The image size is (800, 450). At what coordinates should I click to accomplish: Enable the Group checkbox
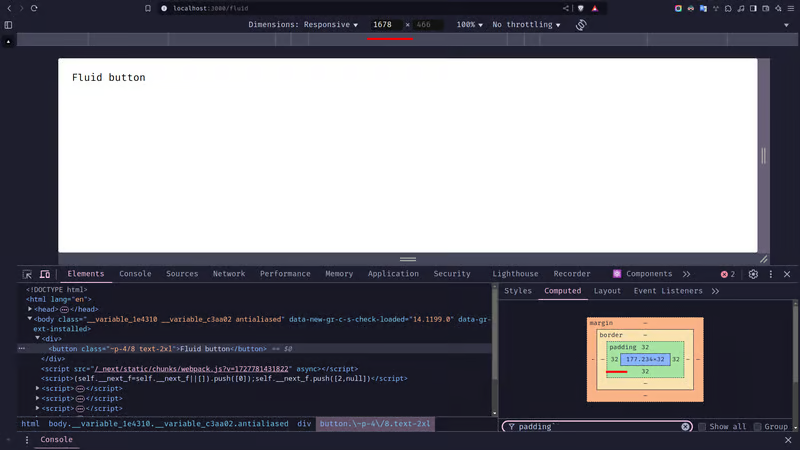tap(757, 427)
